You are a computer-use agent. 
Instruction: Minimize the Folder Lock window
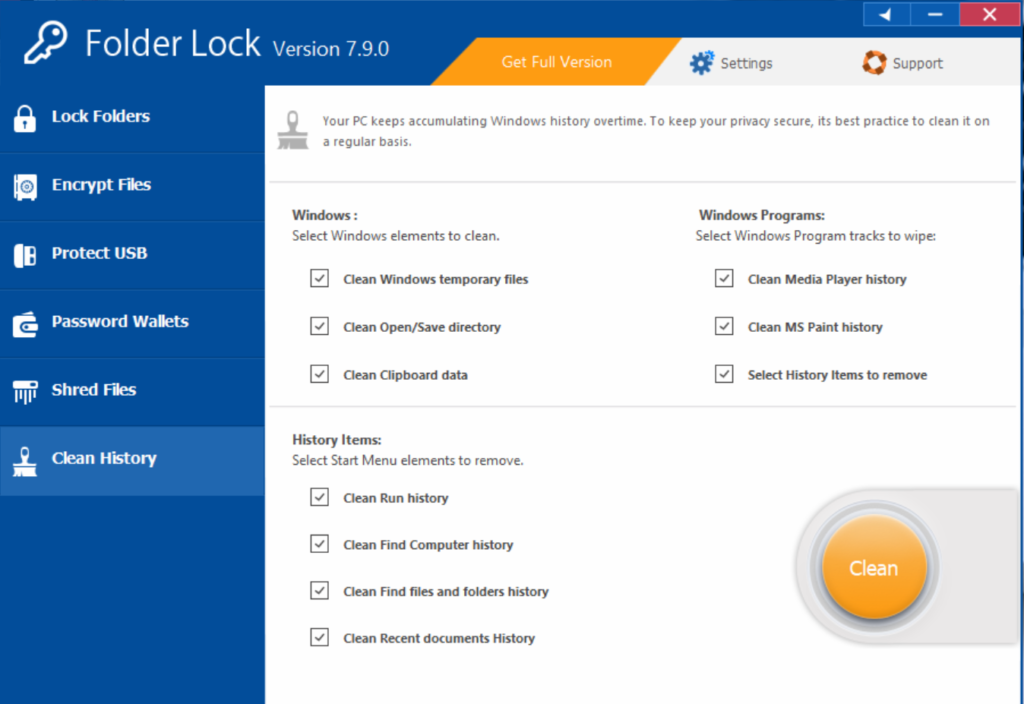pos(936,14)
